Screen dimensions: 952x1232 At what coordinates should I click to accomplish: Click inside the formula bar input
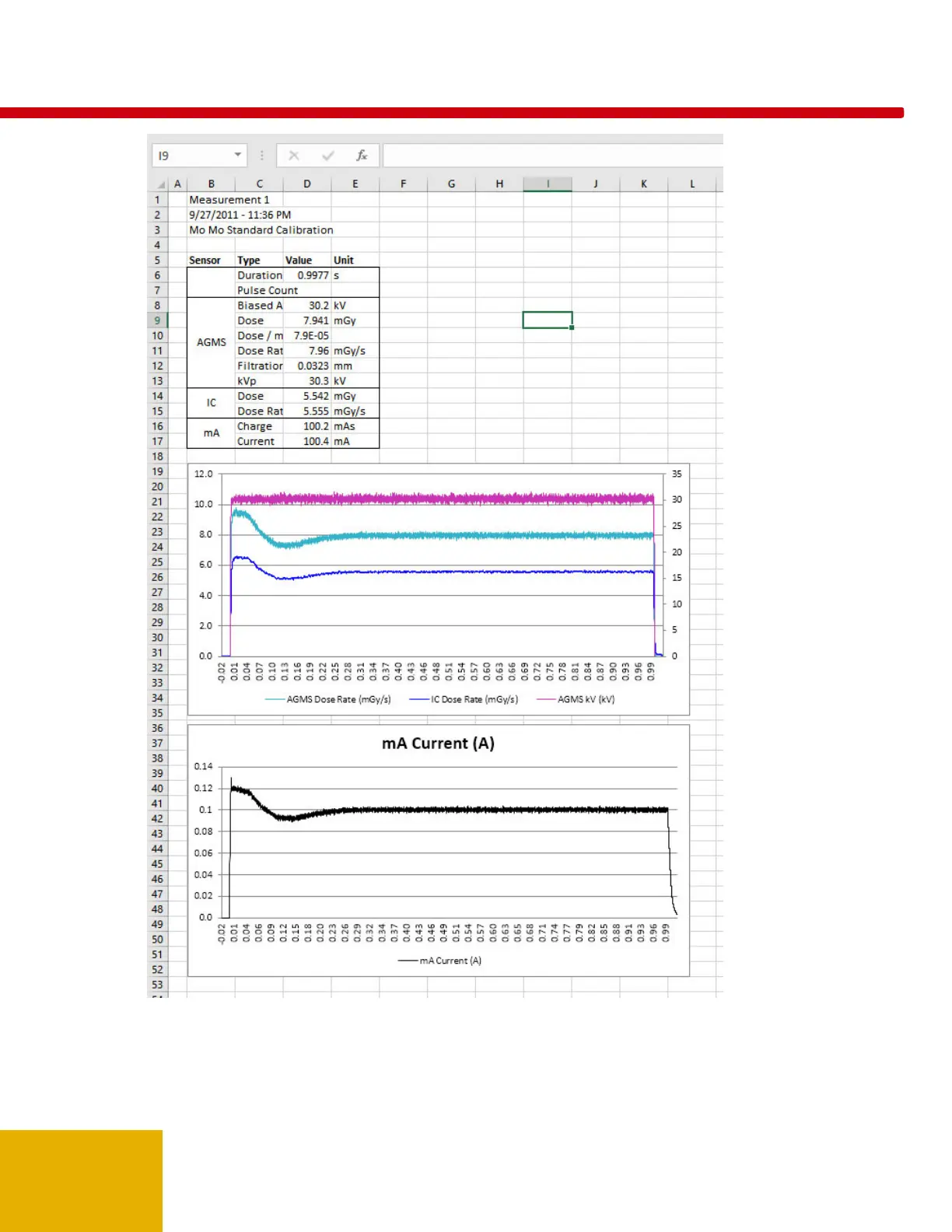(553, 156)
